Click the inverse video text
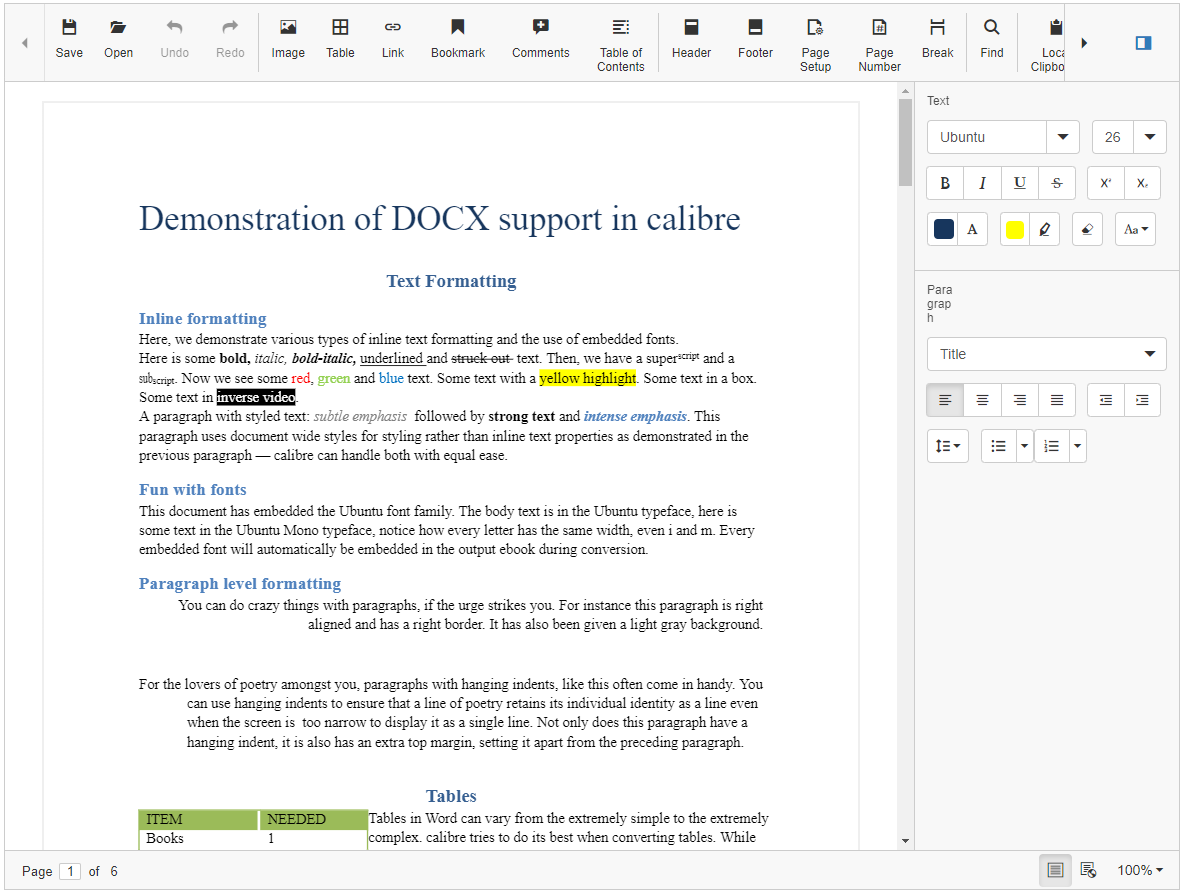This screenshot has height=896, width=1185. (255, 397)
